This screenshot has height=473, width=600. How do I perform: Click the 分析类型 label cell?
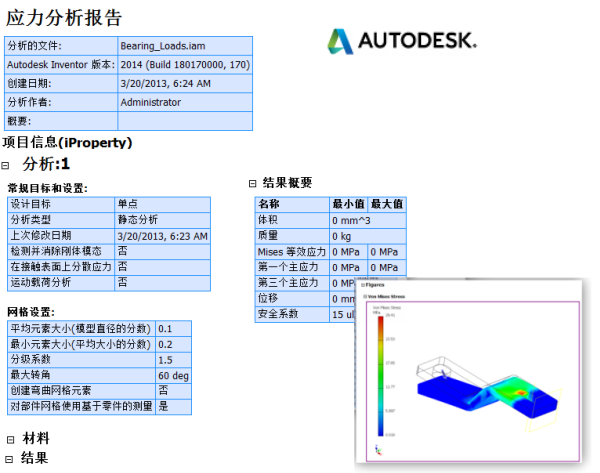coord(61,220)
